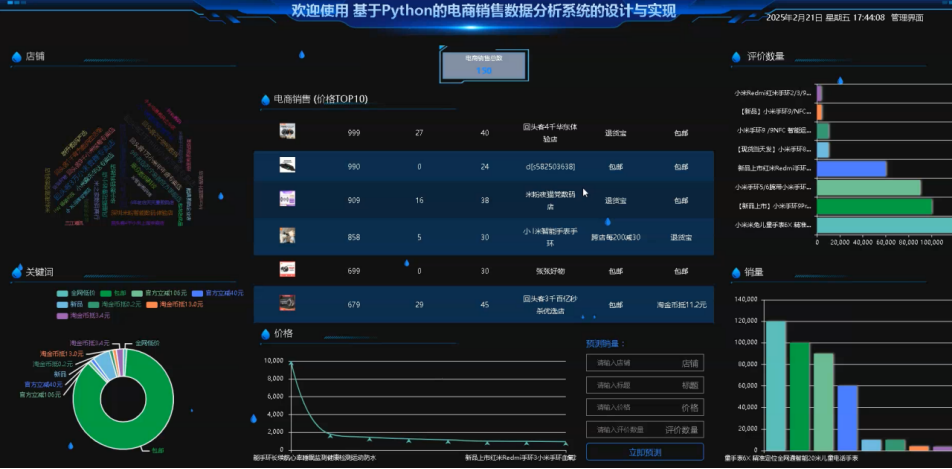Open the product thumbnail in the 858 price row

coord(287,236)
